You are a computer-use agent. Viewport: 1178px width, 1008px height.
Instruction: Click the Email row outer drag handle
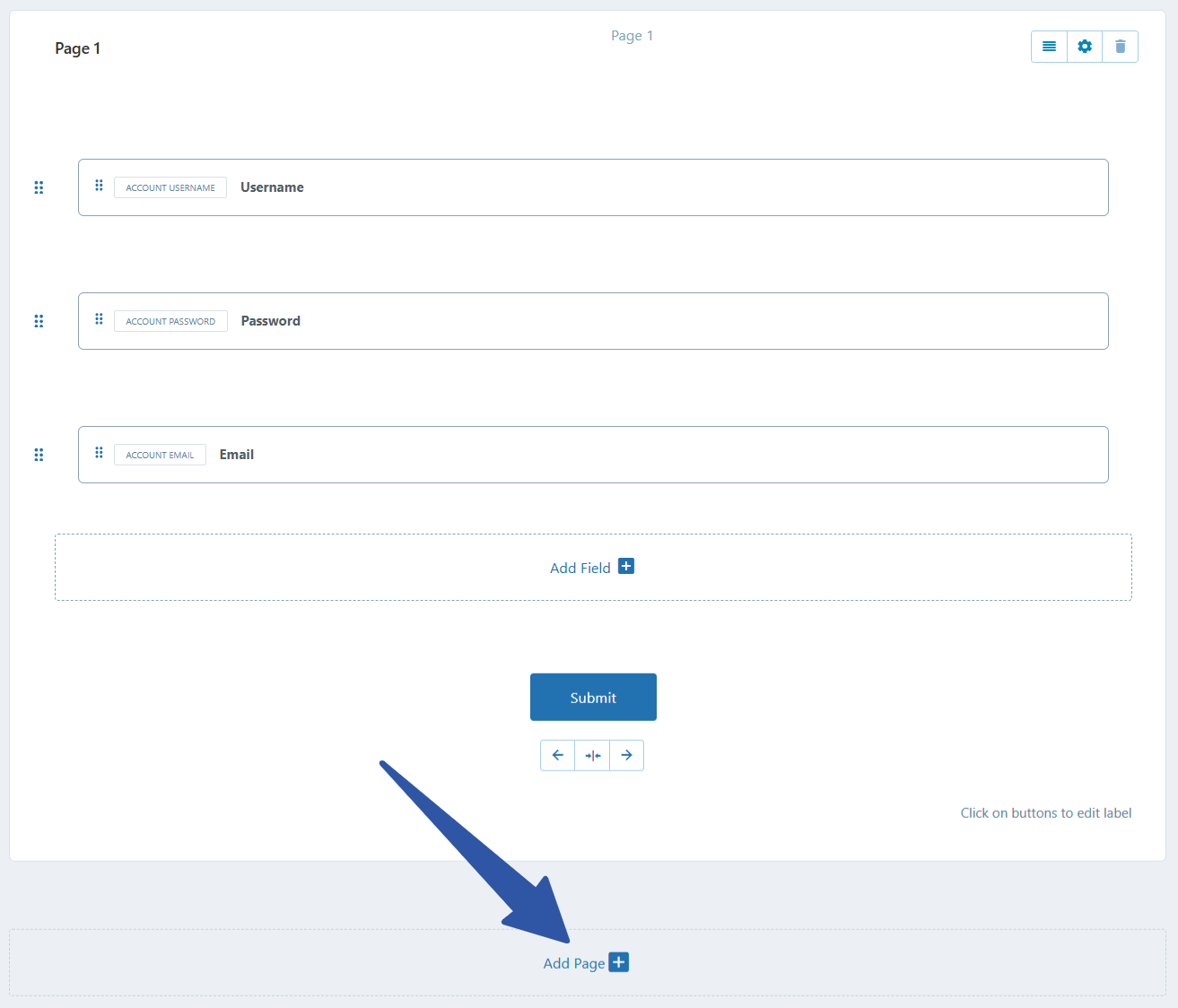39,455
